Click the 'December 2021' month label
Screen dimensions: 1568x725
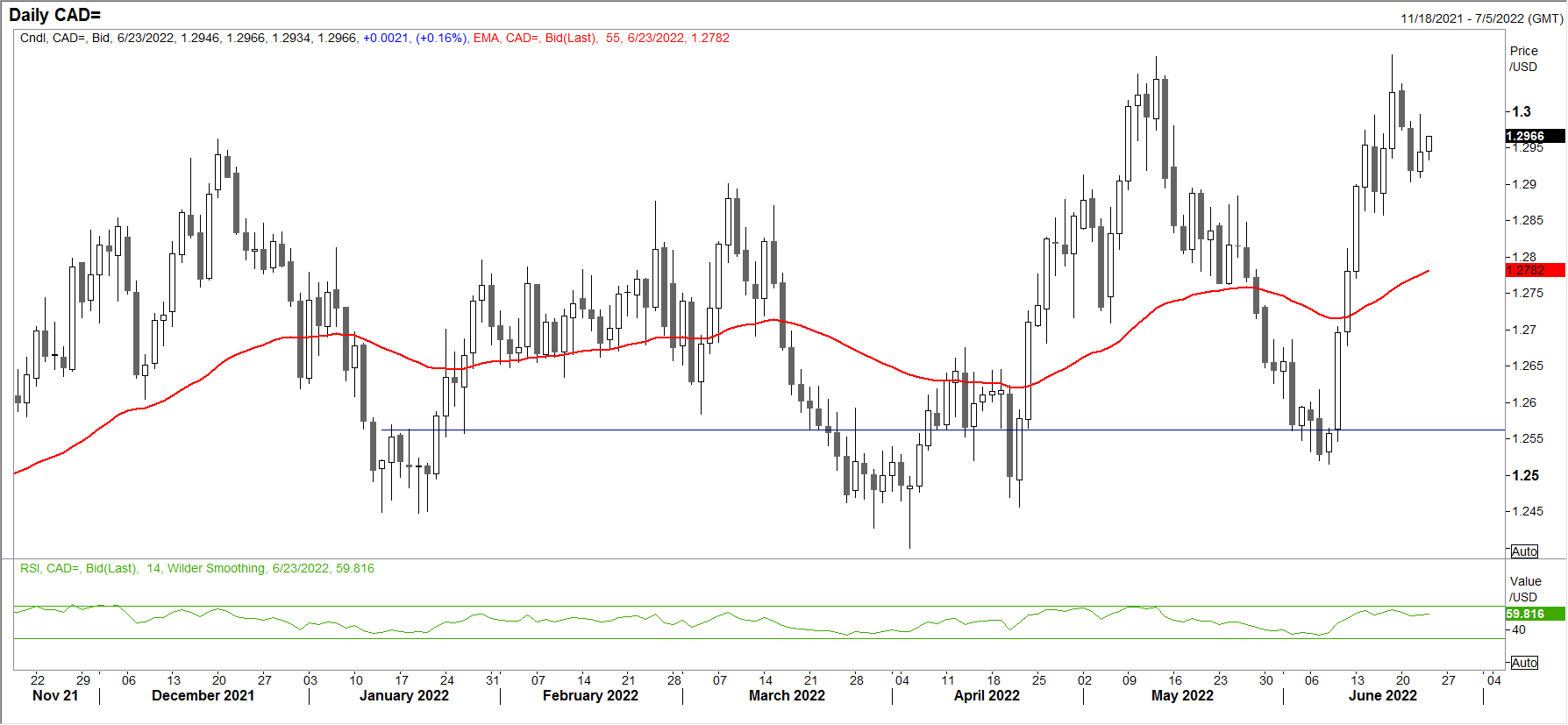(x=203, y=695)
